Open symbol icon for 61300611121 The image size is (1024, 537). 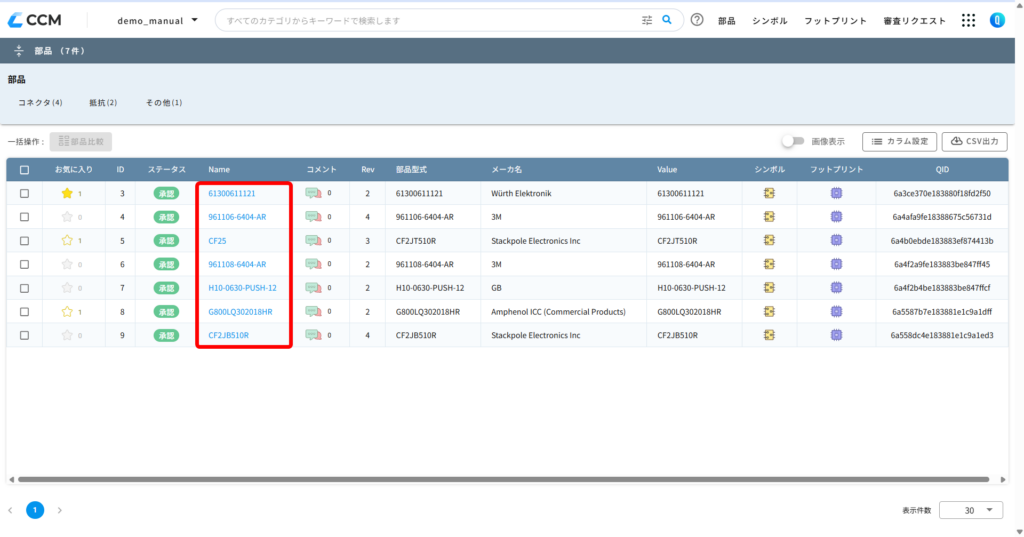769,193
